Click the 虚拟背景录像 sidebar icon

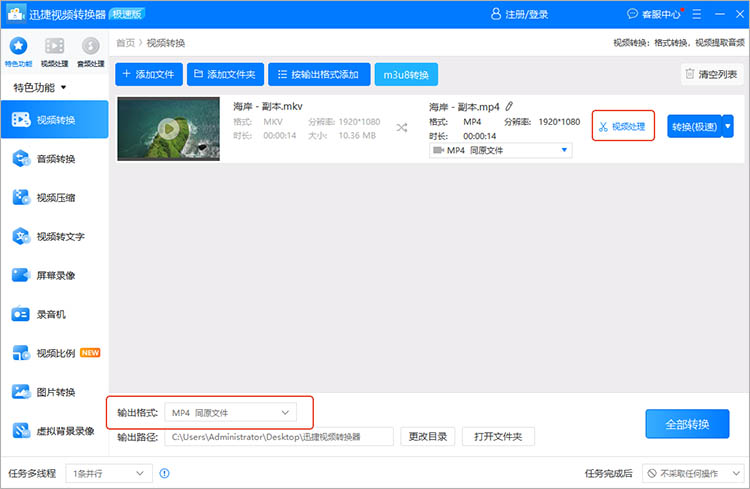coord(21,431)
